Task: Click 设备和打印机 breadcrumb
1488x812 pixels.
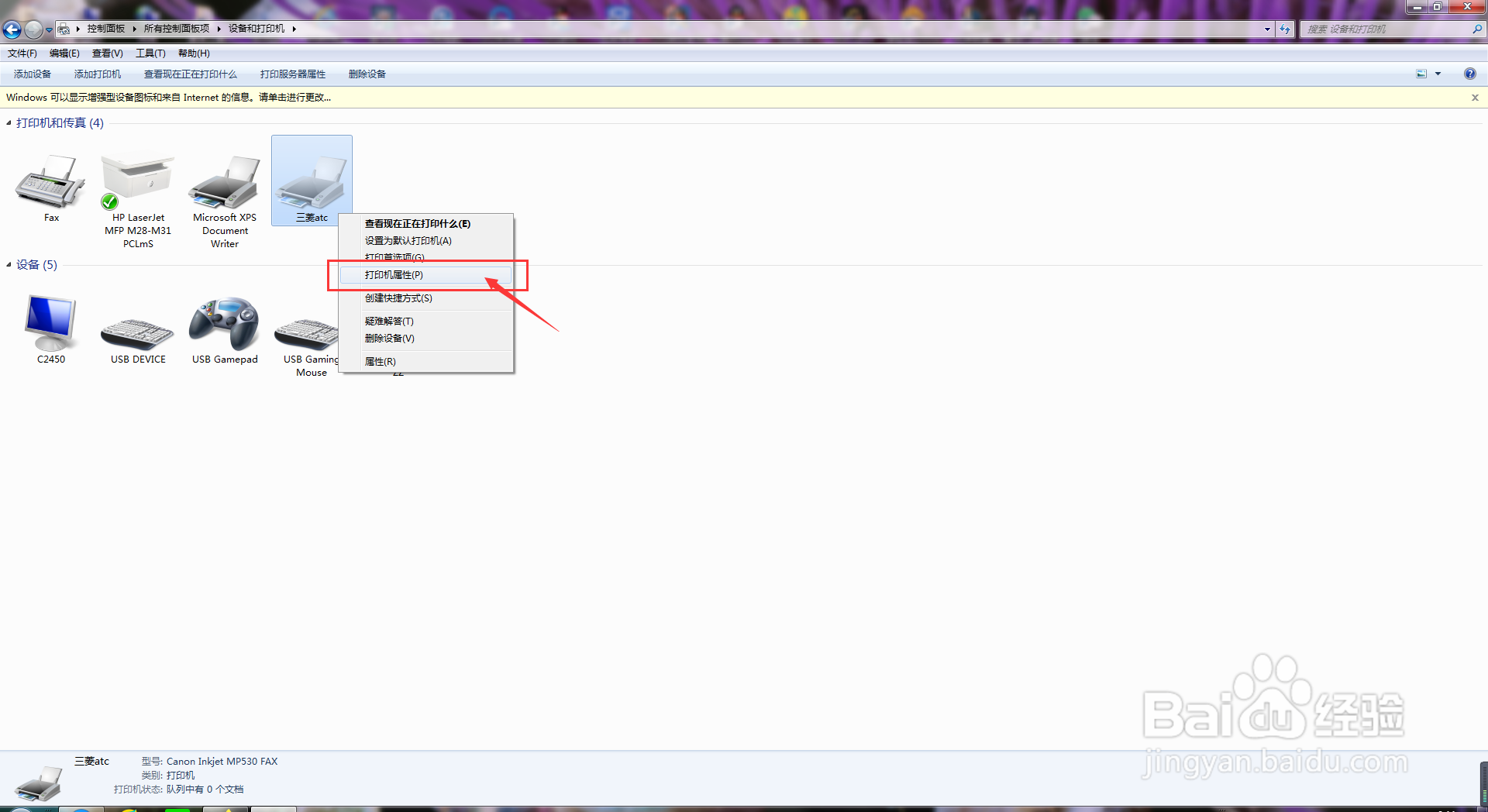Action: (257, 29)
